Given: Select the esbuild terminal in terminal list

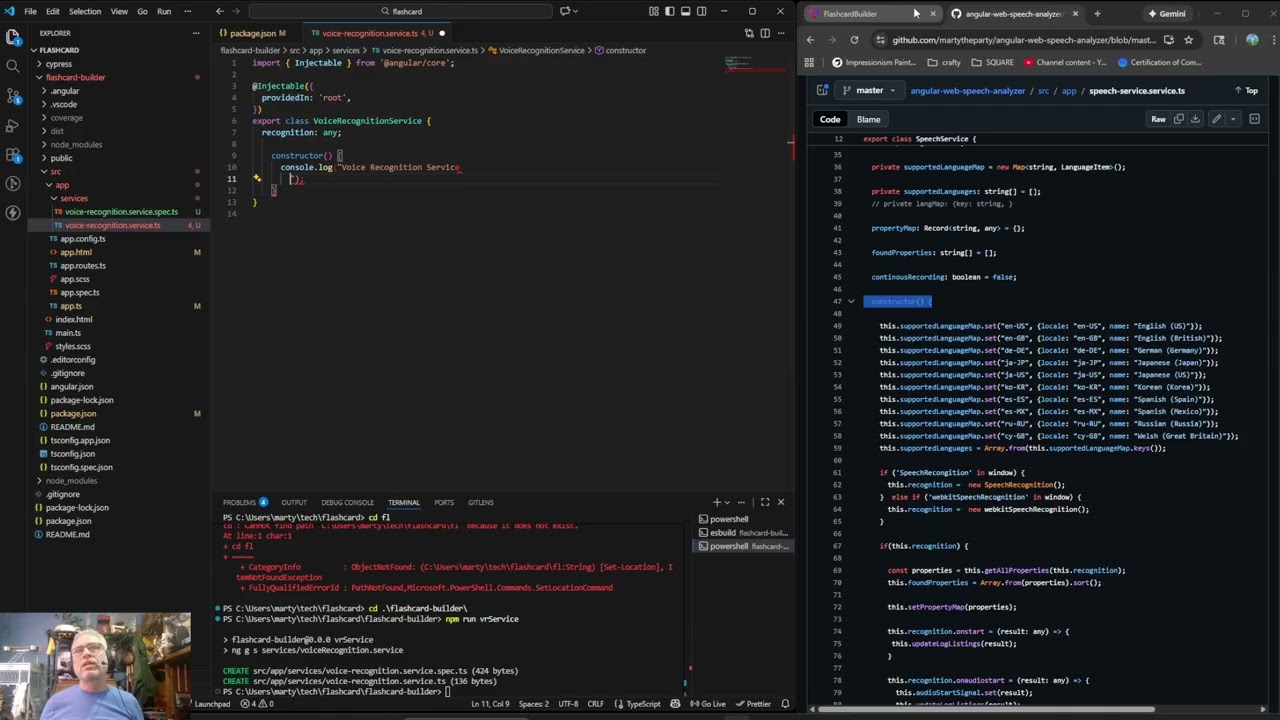Looking at the screenshot, I should [x=743, y=533].
